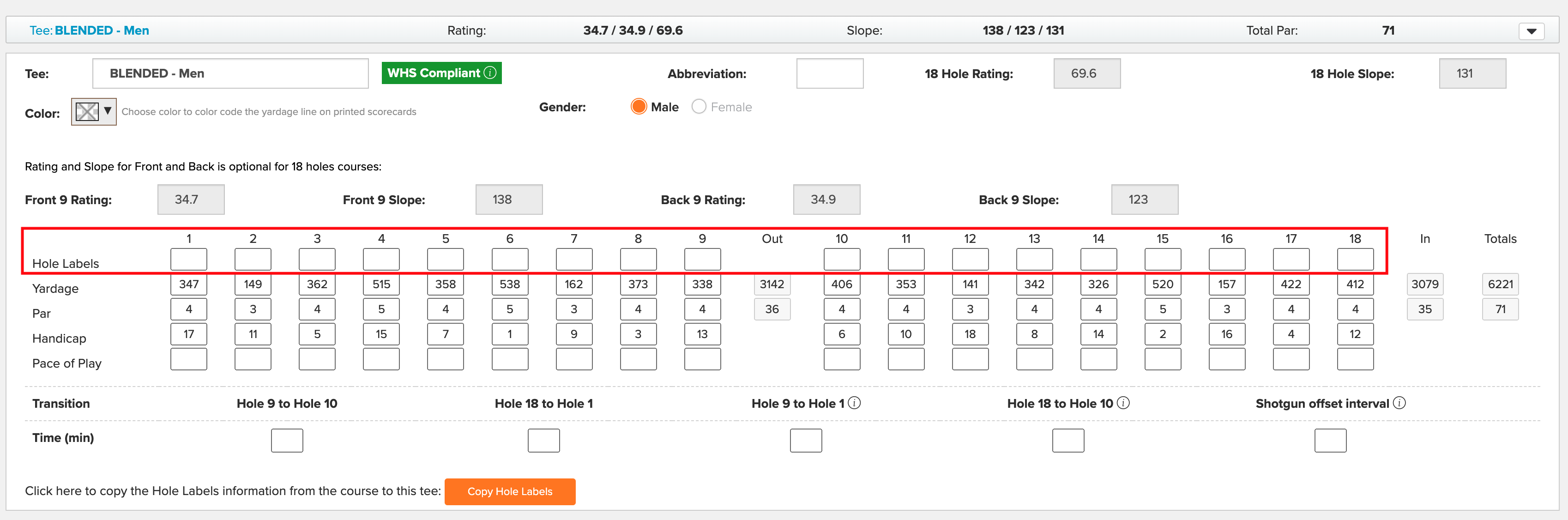Click hole 9 handicap field 13

(x=702, y=334)
